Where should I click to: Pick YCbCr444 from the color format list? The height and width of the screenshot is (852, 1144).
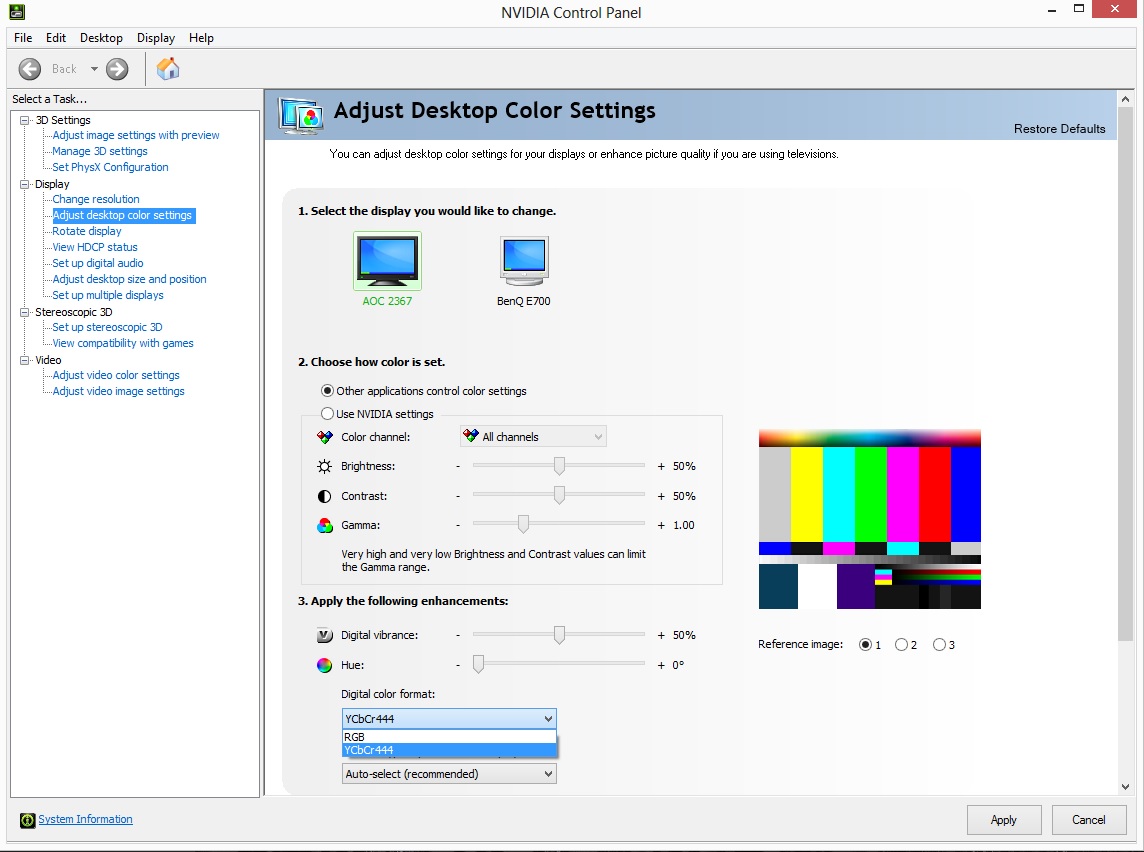(449, 750)
